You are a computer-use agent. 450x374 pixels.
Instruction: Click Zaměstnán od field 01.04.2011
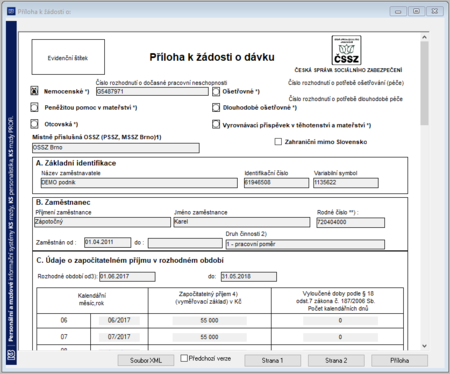point(107,242)
